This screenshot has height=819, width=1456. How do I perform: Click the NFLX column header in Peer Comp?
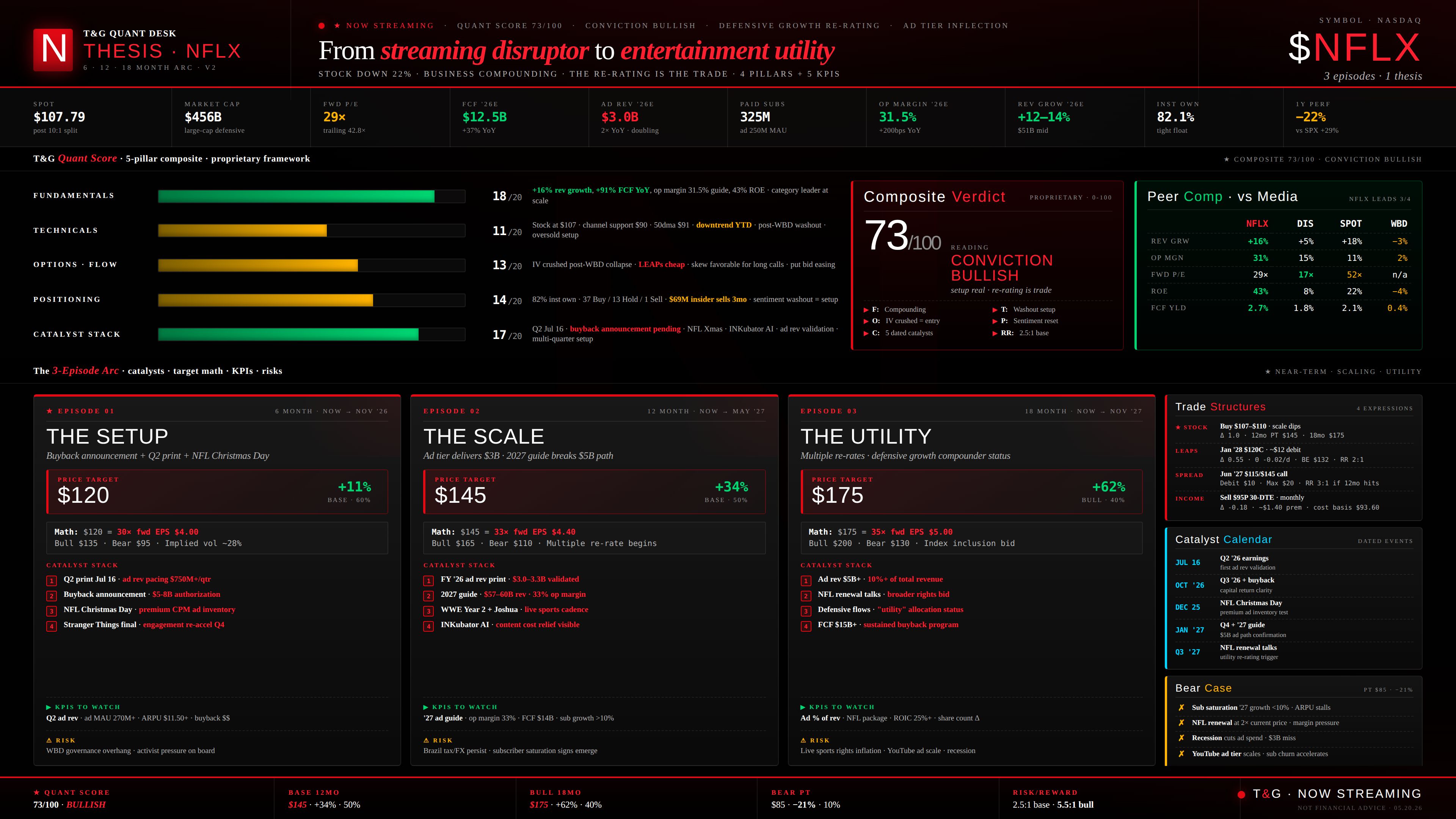pos(1257,224)
